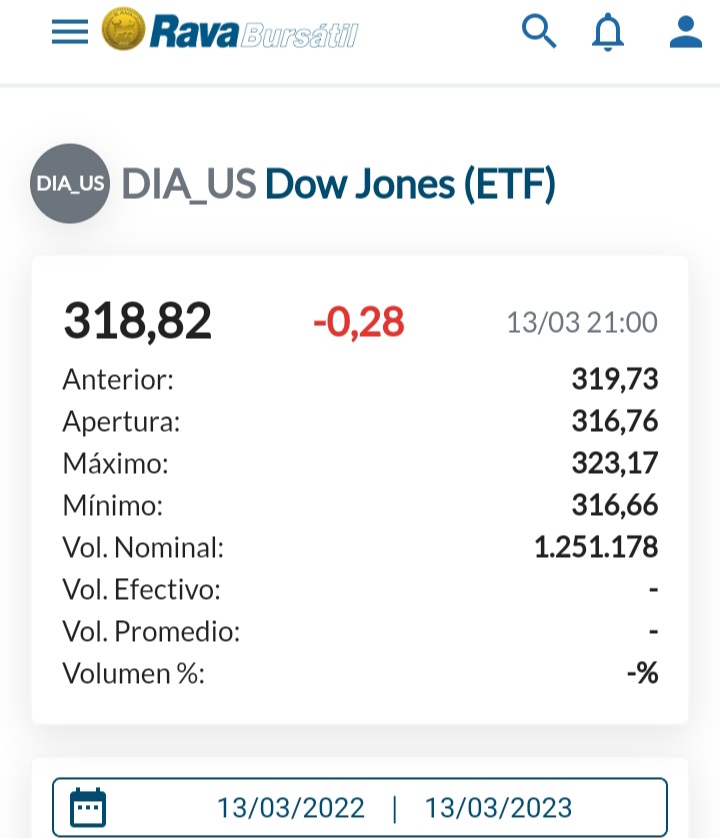Click the Máximo value 323,17
The height and width of the screenshot is (838, 720).
[615, 464]
